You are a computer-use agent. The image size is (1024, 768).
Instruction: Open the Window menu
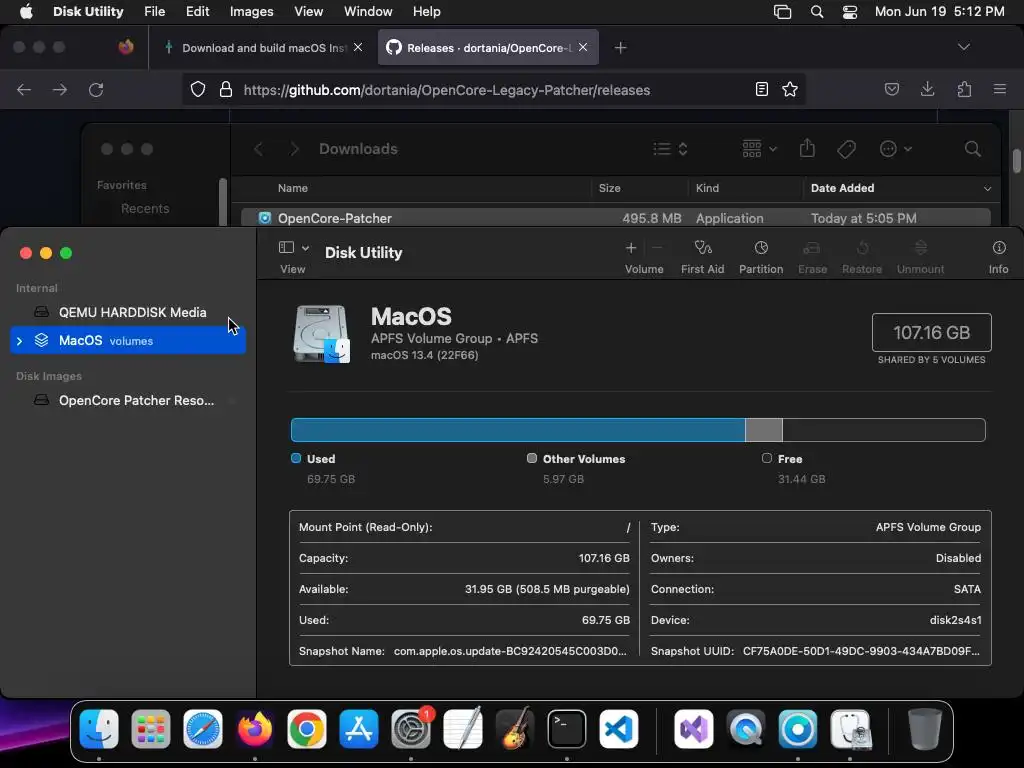click(x=368, y=12)
